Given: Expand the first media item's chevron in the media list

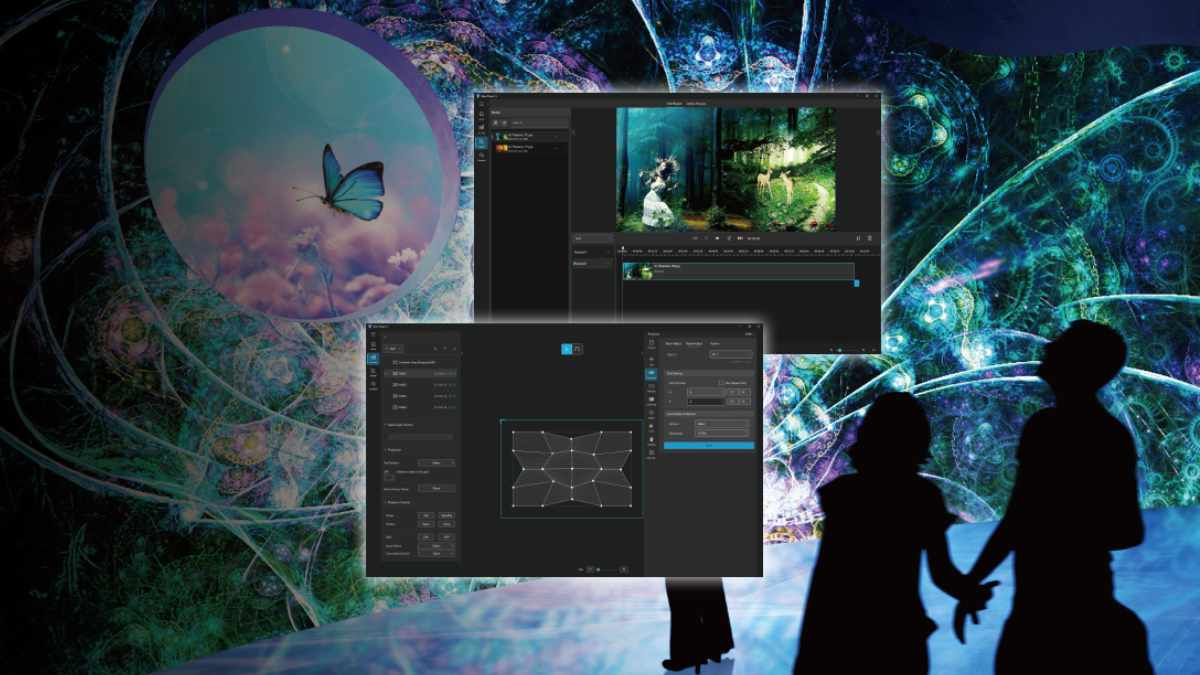Looking at the screenshot, I should click(554, 137).
